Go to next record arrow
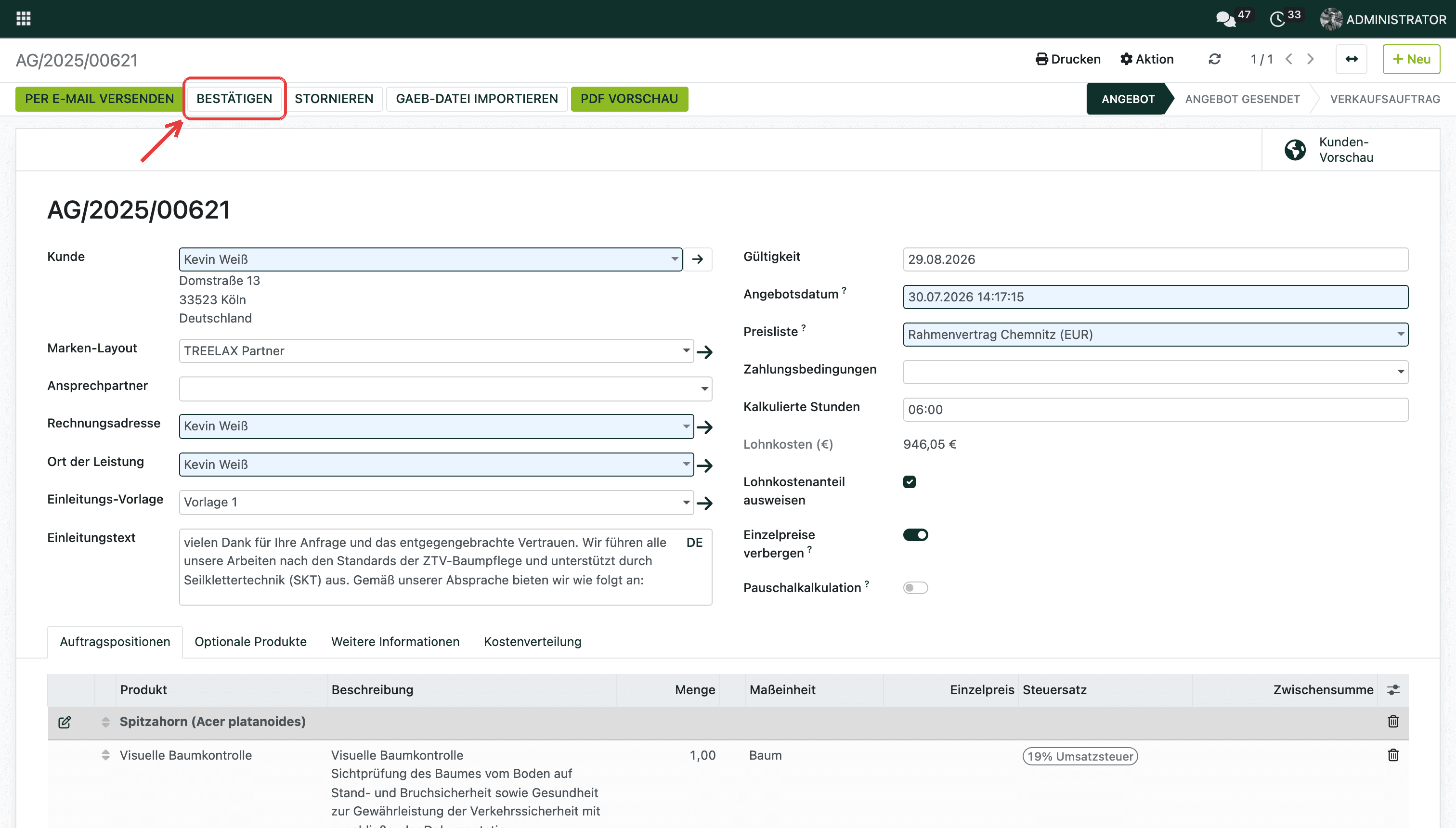 click(x=1311, y=59)
